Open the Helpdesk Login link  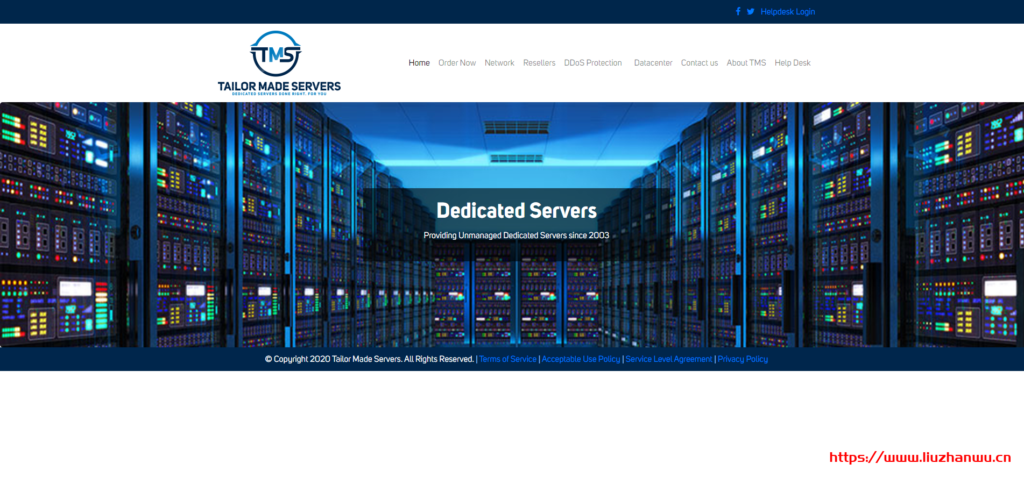[787, 12]
